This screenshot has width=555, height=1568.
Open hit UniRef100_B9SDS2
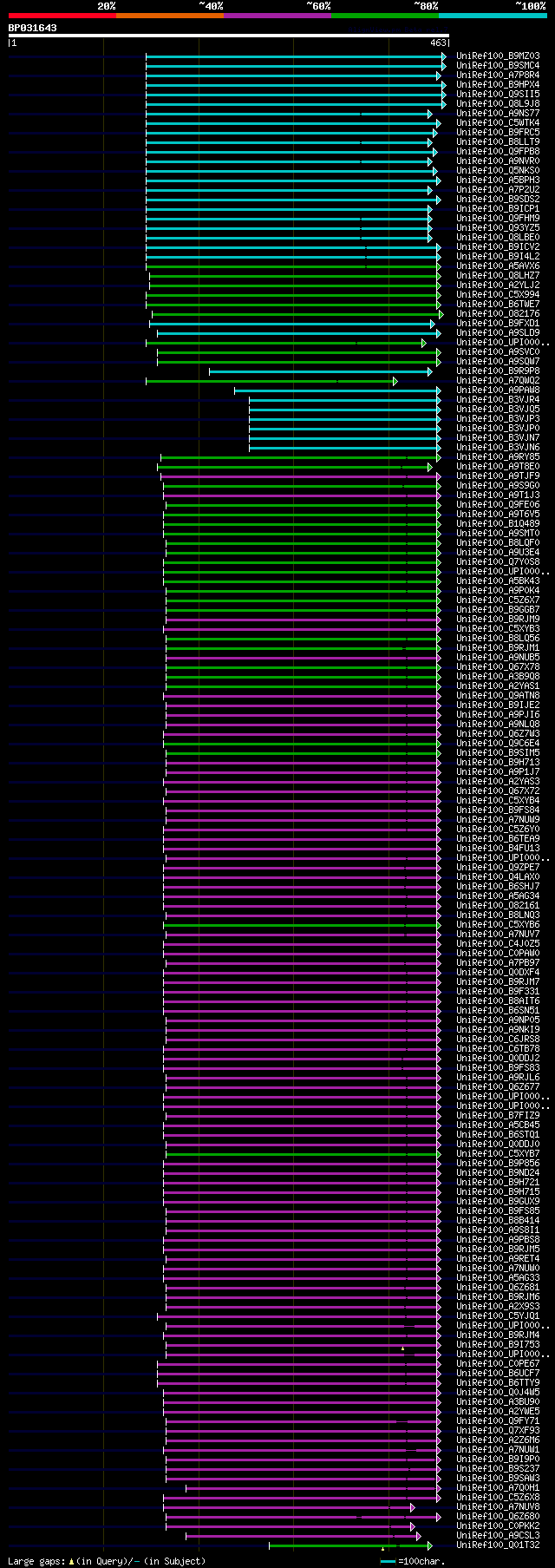point(498,199)
